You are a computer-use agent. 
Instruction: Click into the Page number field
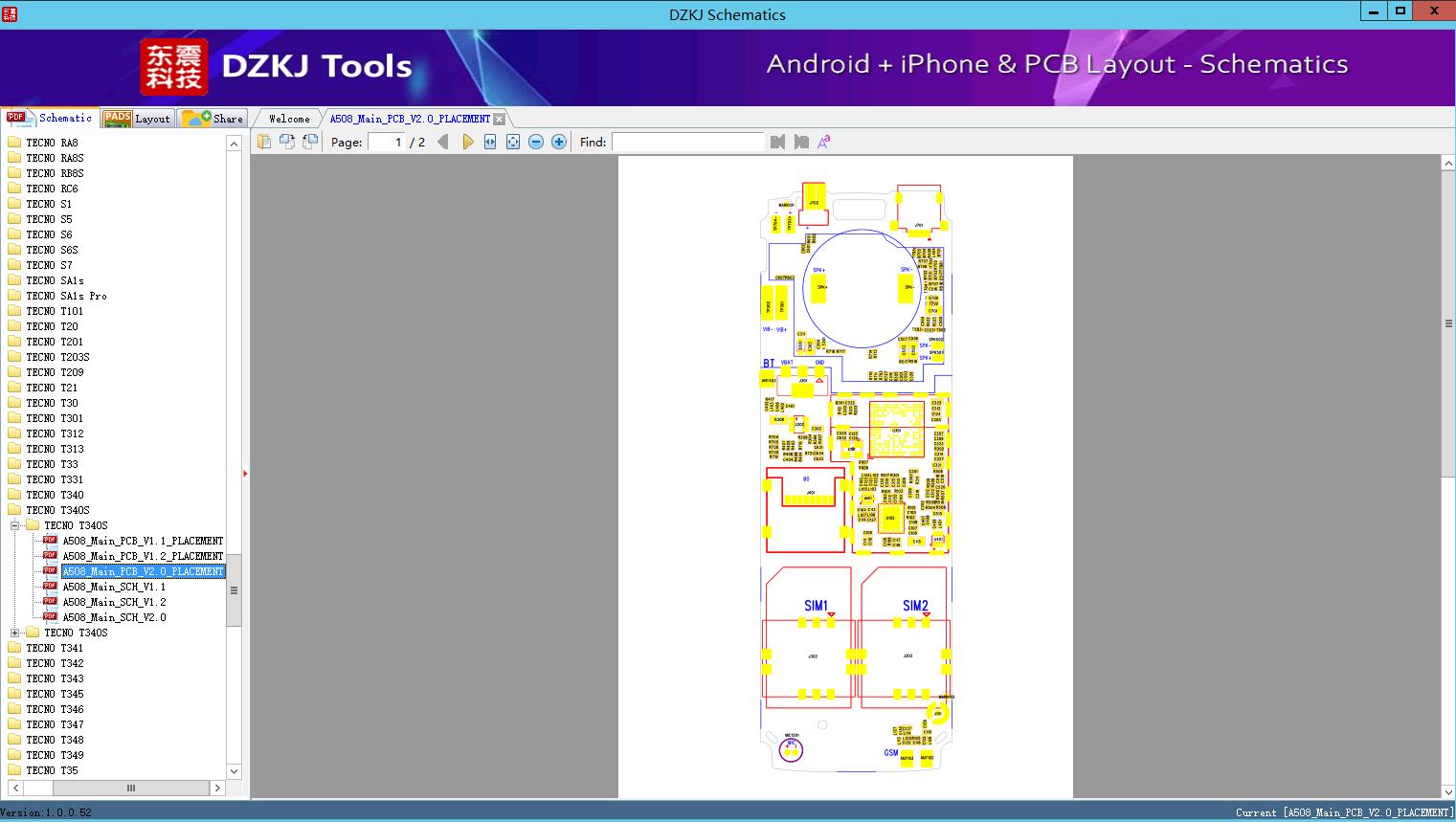tap(386, 142)
